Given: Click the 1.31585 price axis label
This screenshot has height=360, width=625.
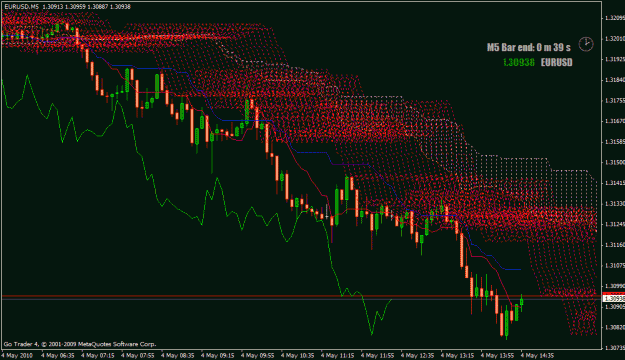Looking at the screenshot, I should tap(615, 142).
